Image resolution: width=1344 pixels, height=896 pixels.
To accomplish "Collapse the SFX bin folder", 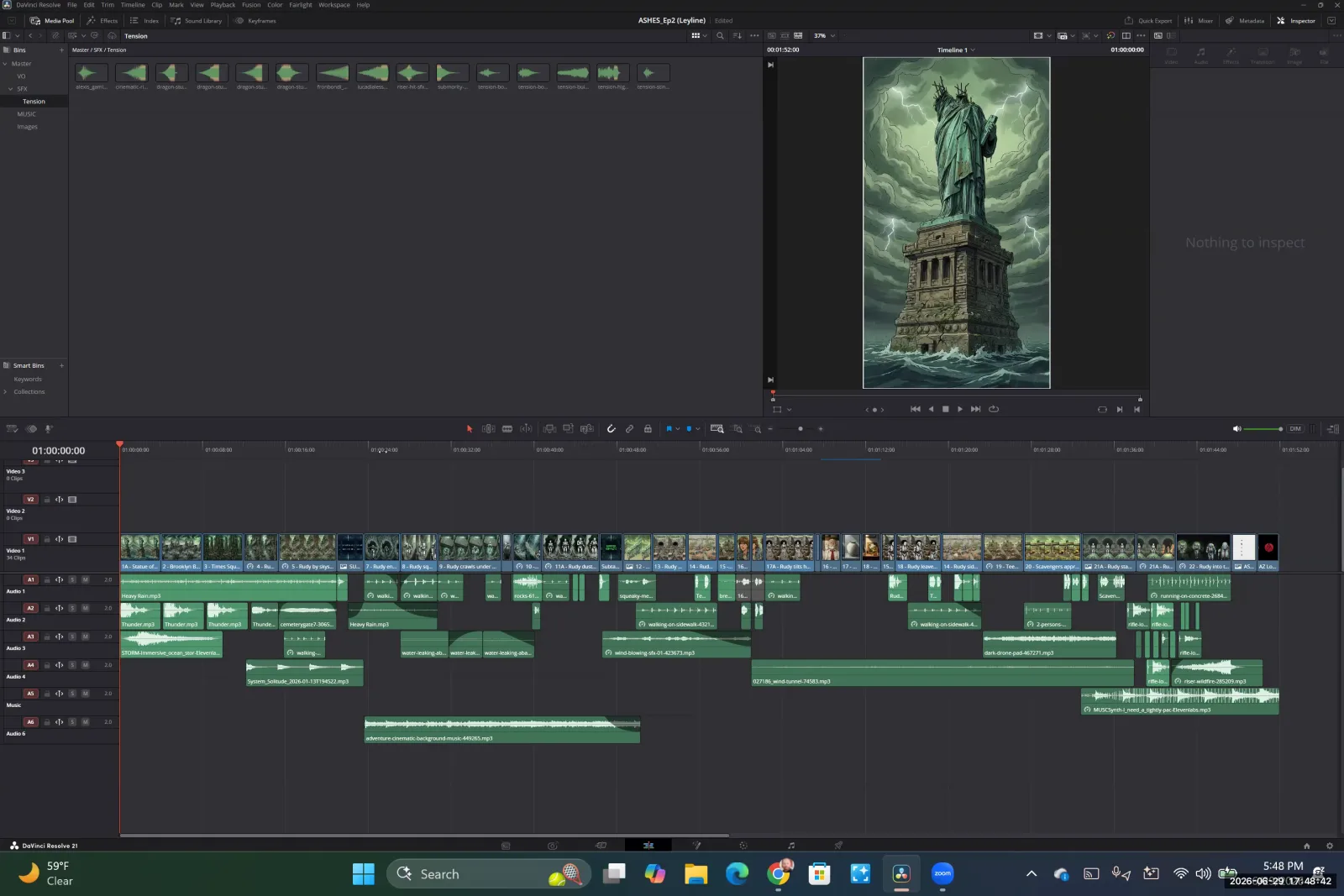I will 11,89.
